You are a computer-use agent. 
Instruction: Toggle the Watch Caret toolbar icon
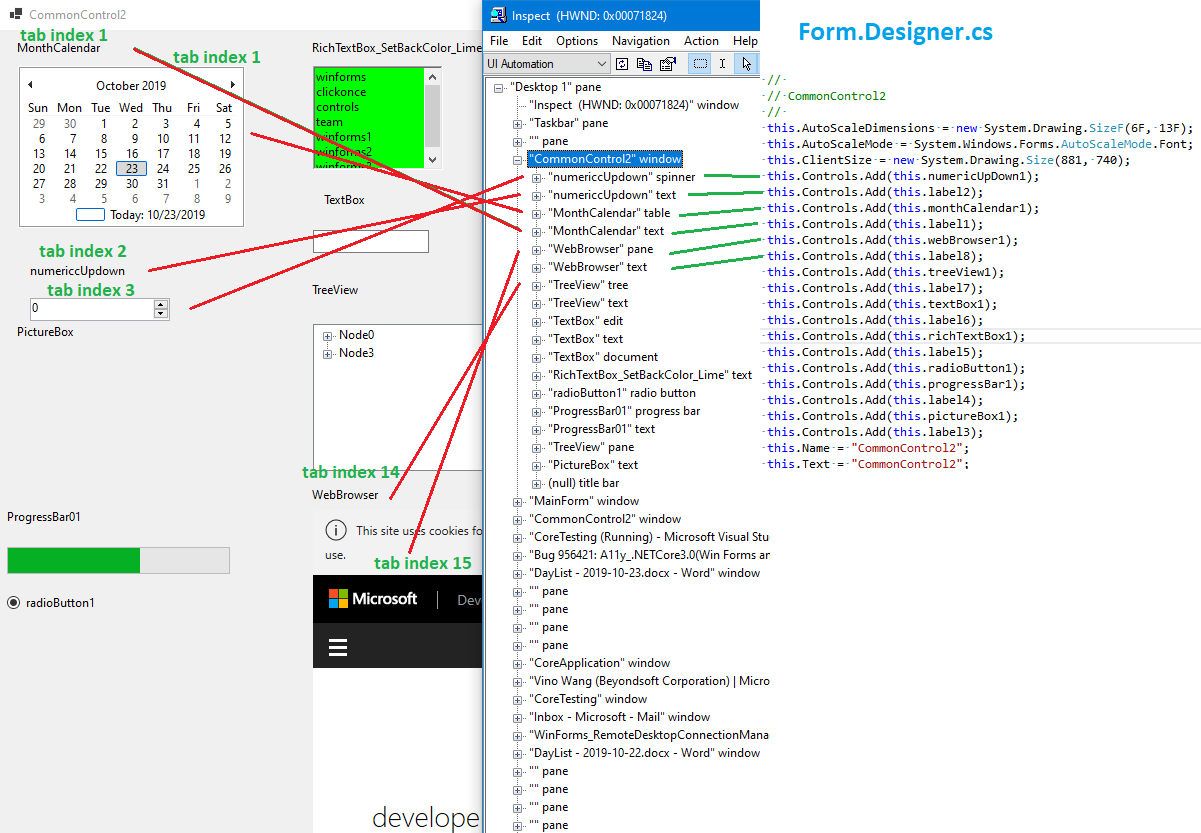tap(722, 64)
